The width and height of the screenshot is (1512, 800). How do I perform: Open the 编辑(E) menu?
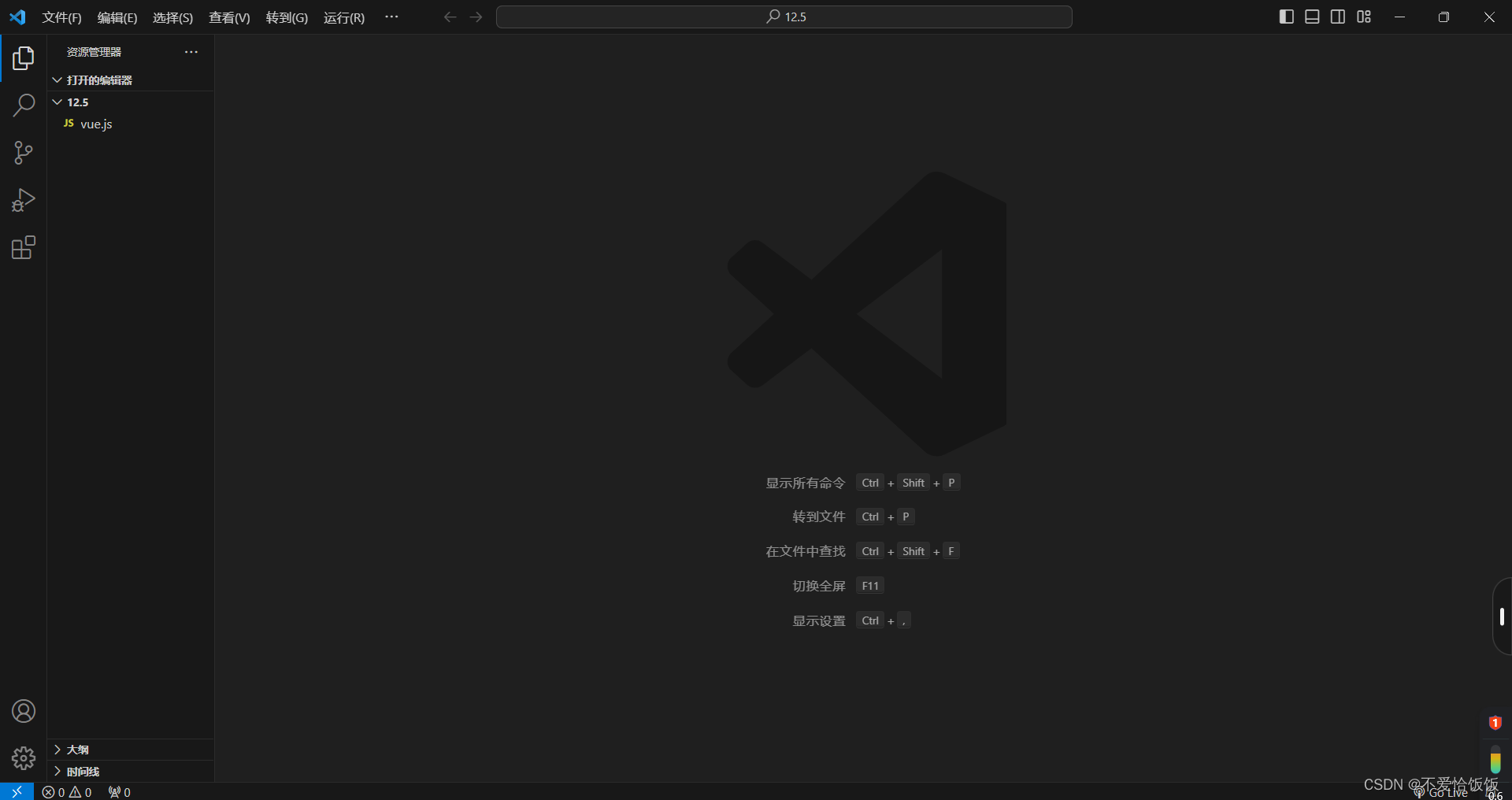117,17
